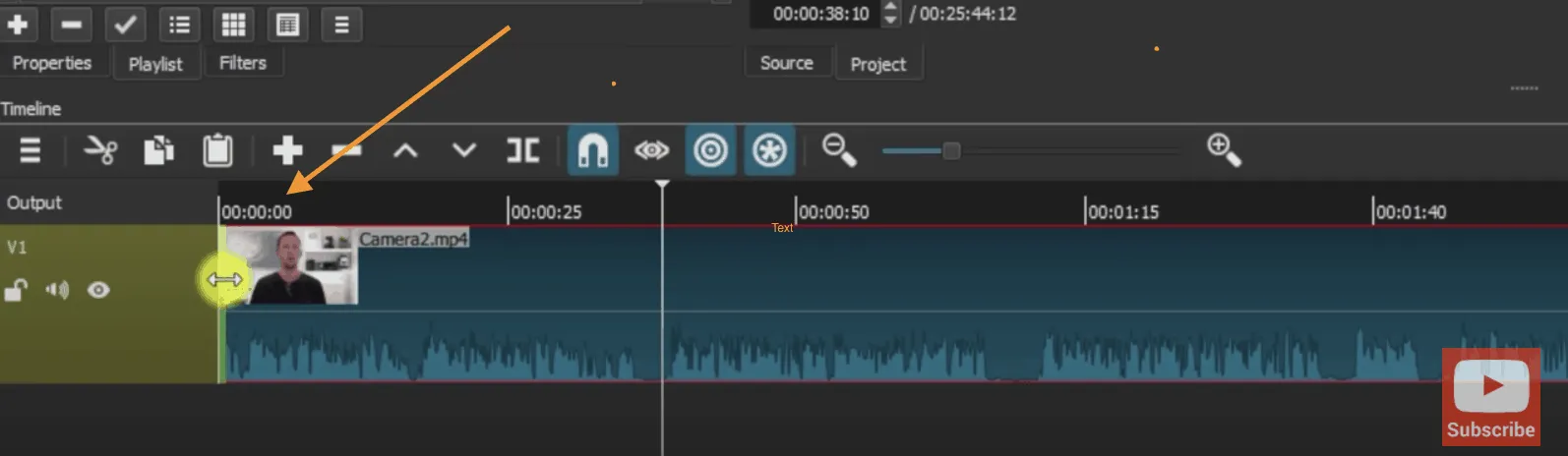
Task: Zoom out the timeline with magnifier minus
Action: coord(839,149)
